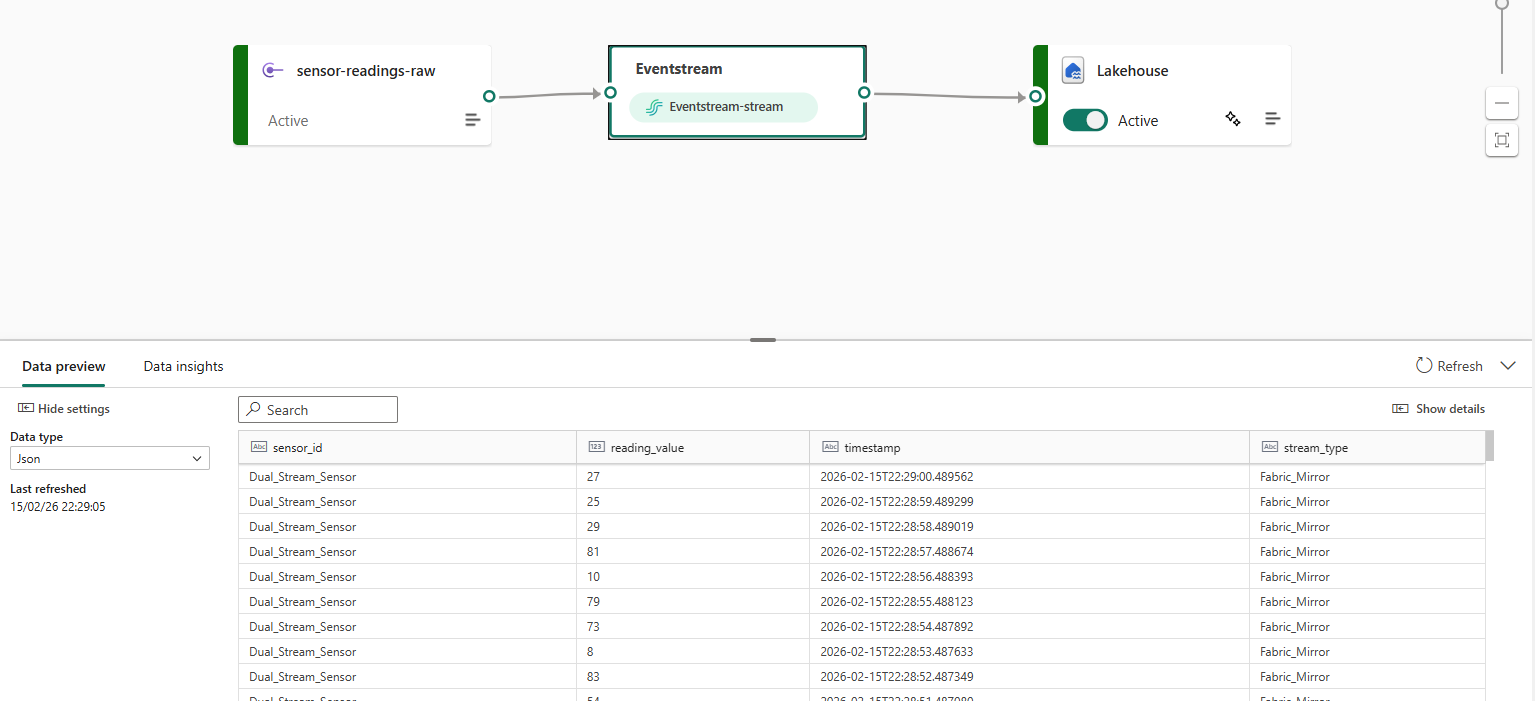Click the sensor-readings-raw source node icon
The height and width of the screenshot is (701, 1535).
click(x=272, y=70)
